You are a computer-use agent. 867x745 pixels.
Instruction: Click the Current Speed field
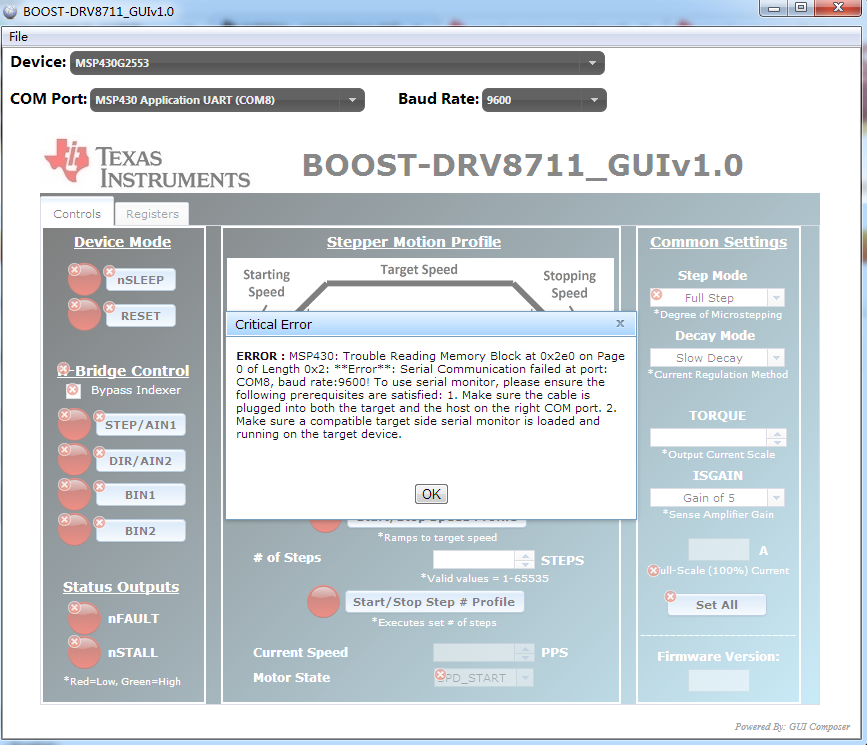[x=474, y=652]
